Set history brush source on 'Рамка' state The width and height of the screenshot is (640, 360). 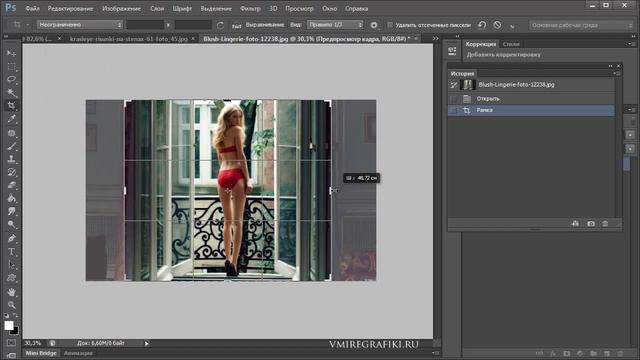[453, 110]
